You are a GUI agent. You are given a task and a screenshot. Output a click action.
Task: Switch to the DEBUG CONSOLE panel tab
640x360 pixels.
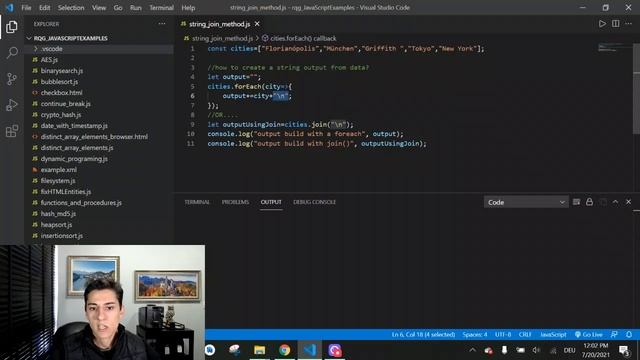(x=314, y=202)
